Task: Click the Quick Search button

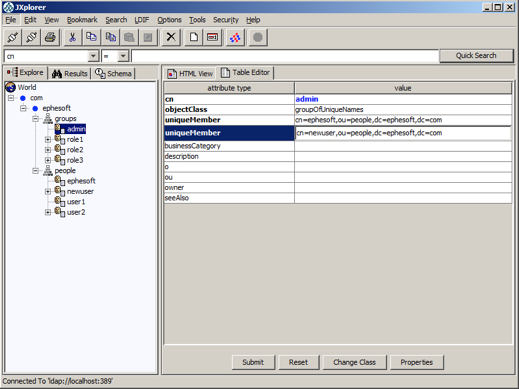Action: tap(476, 56)
